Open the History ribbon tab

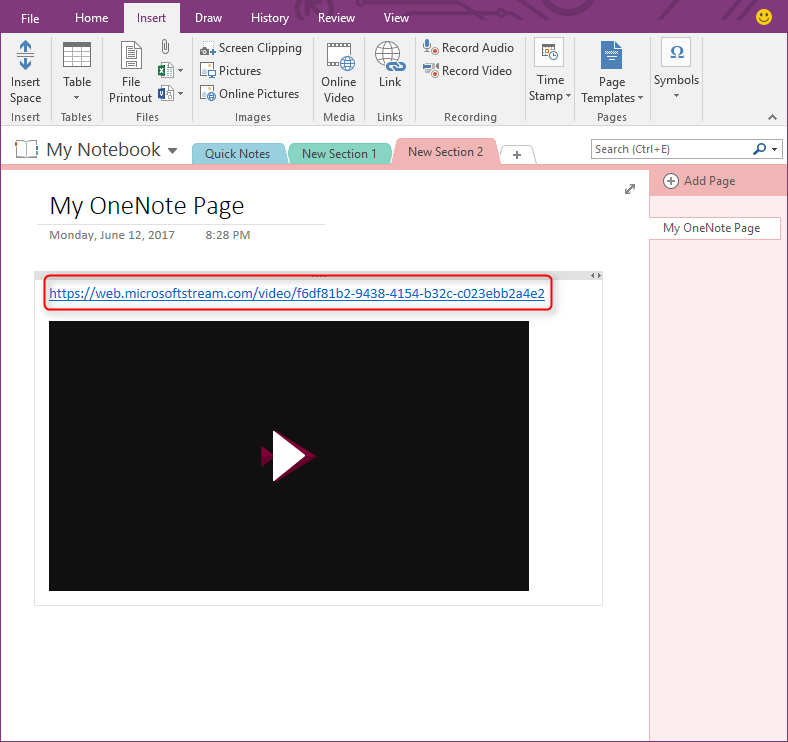270,18
